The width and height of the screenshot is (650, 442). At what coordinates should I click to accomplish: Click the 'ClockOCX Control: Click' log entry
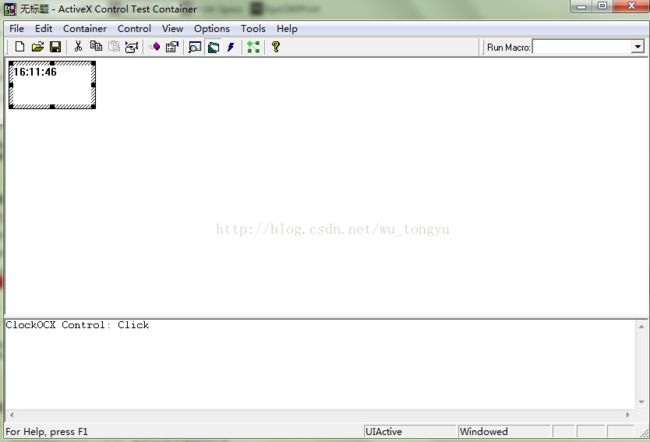pos(77,325)
